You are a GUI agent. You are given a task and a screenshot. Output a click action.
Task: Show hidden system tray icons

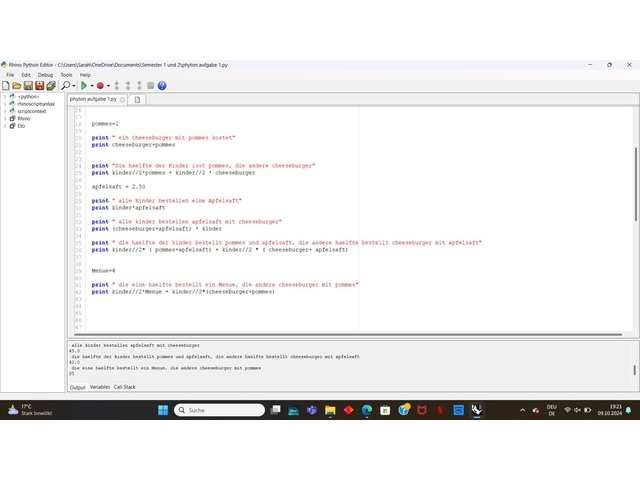(522, 410)
